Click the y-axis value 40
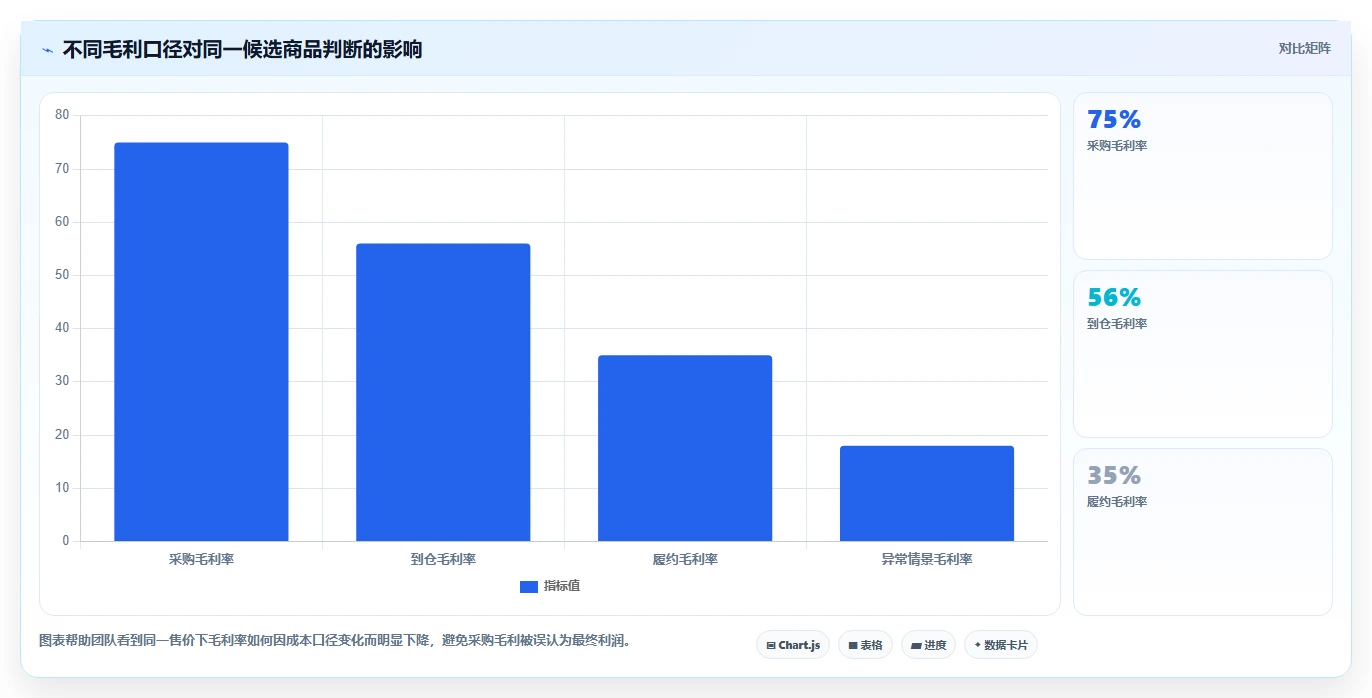 point(62,328)
